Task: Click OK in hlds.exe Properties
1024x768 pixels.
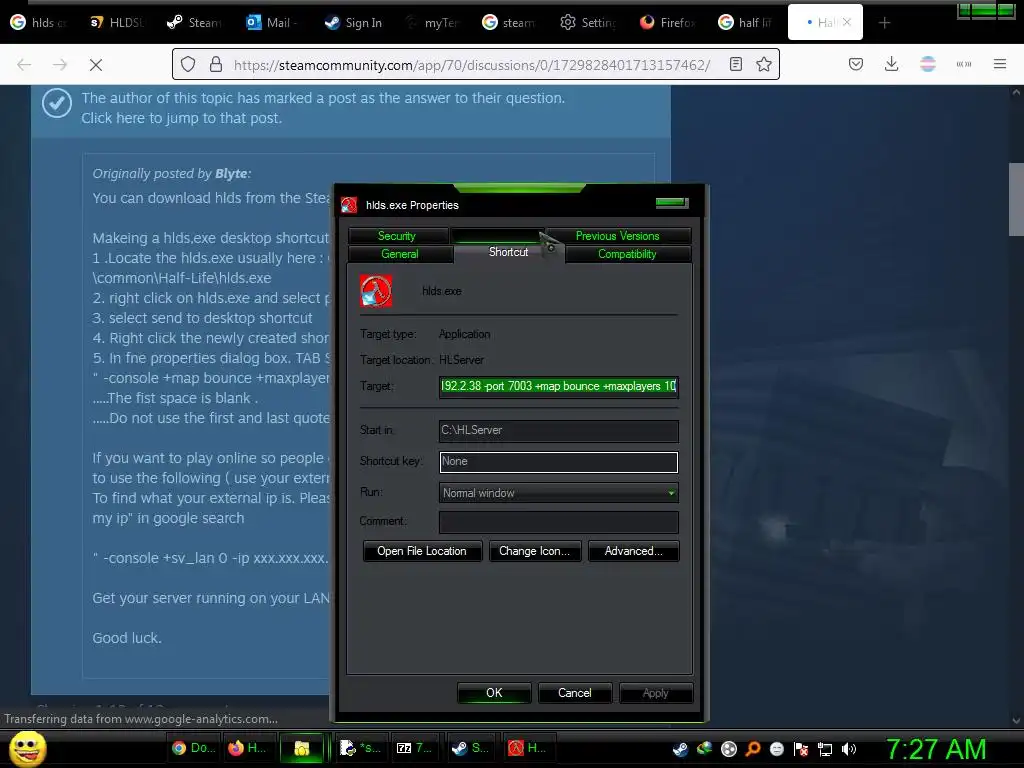Action: 494,693
